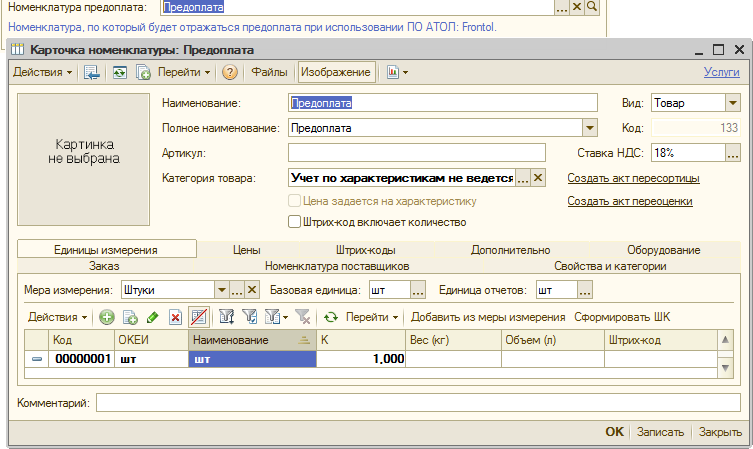Click the red X delete mark icon
753x449 pixels.
click(x=175, y=317)
